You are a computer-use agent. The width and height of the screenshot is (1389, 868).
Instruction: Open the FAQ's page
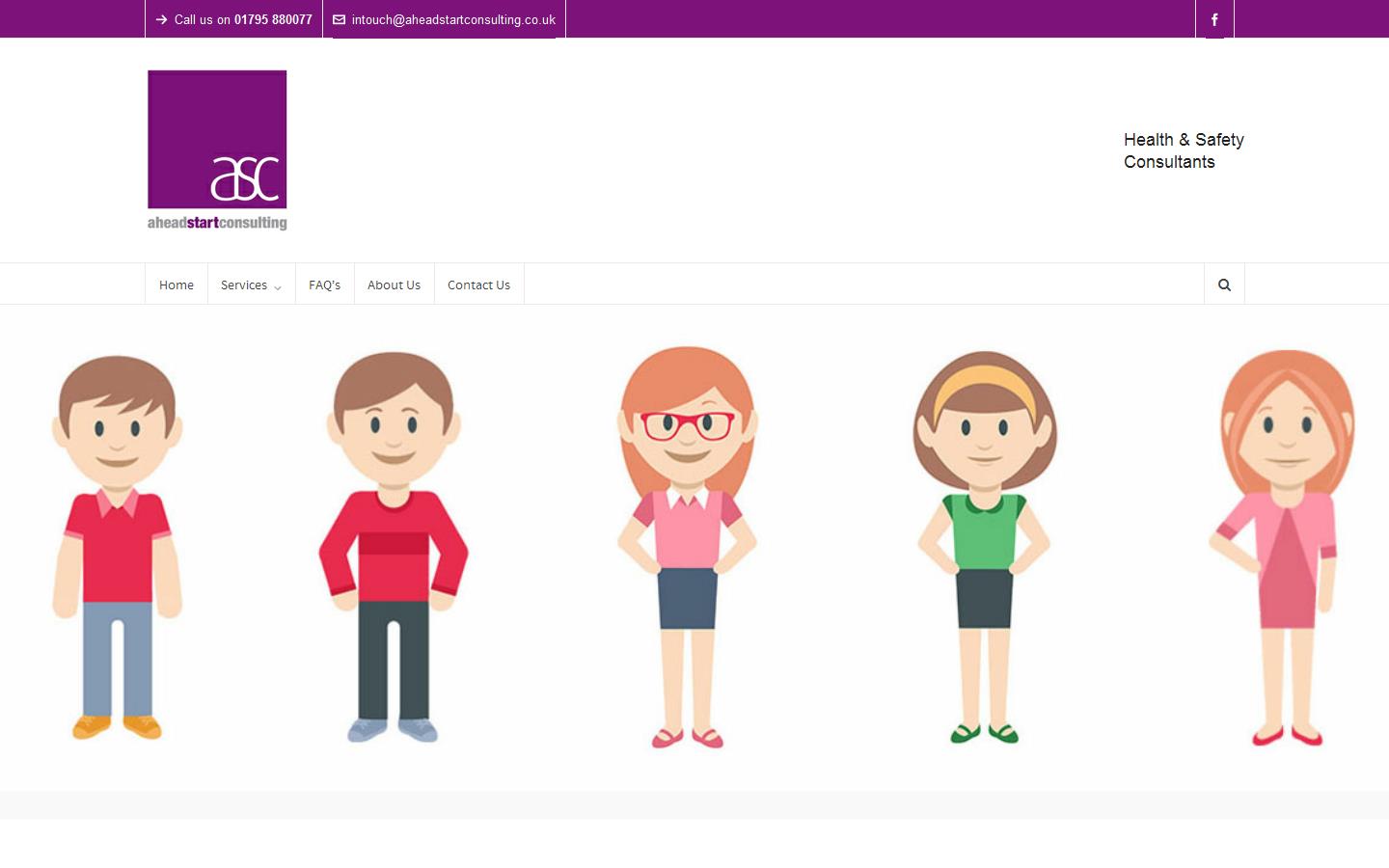click(x=324, y=285)
